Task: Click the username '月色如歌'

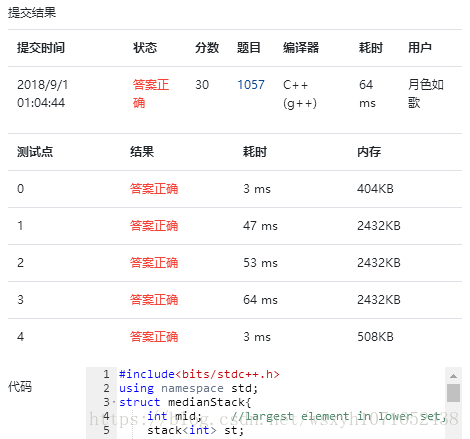Action: click(x=426, y=94)
